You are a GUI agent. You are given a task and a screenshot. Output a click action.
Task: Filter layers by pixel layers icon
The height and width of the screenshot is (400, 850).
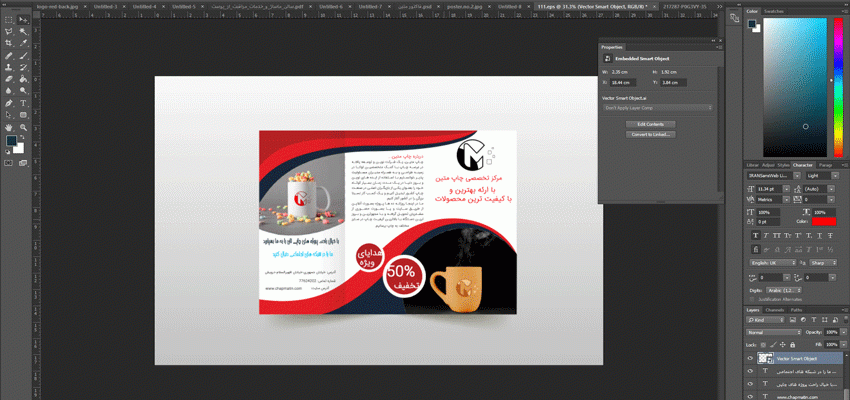[793, 320]
